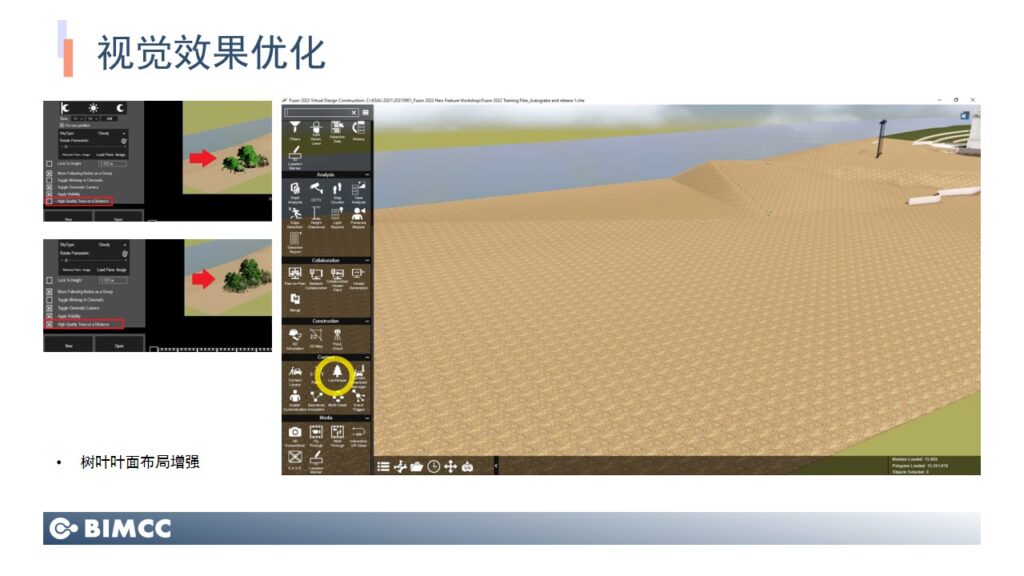The height and width of the screenshot is (576, 1024).
Task: Select the 3D Location Marker tool under Filters
Action: click(x=295, y=157)
